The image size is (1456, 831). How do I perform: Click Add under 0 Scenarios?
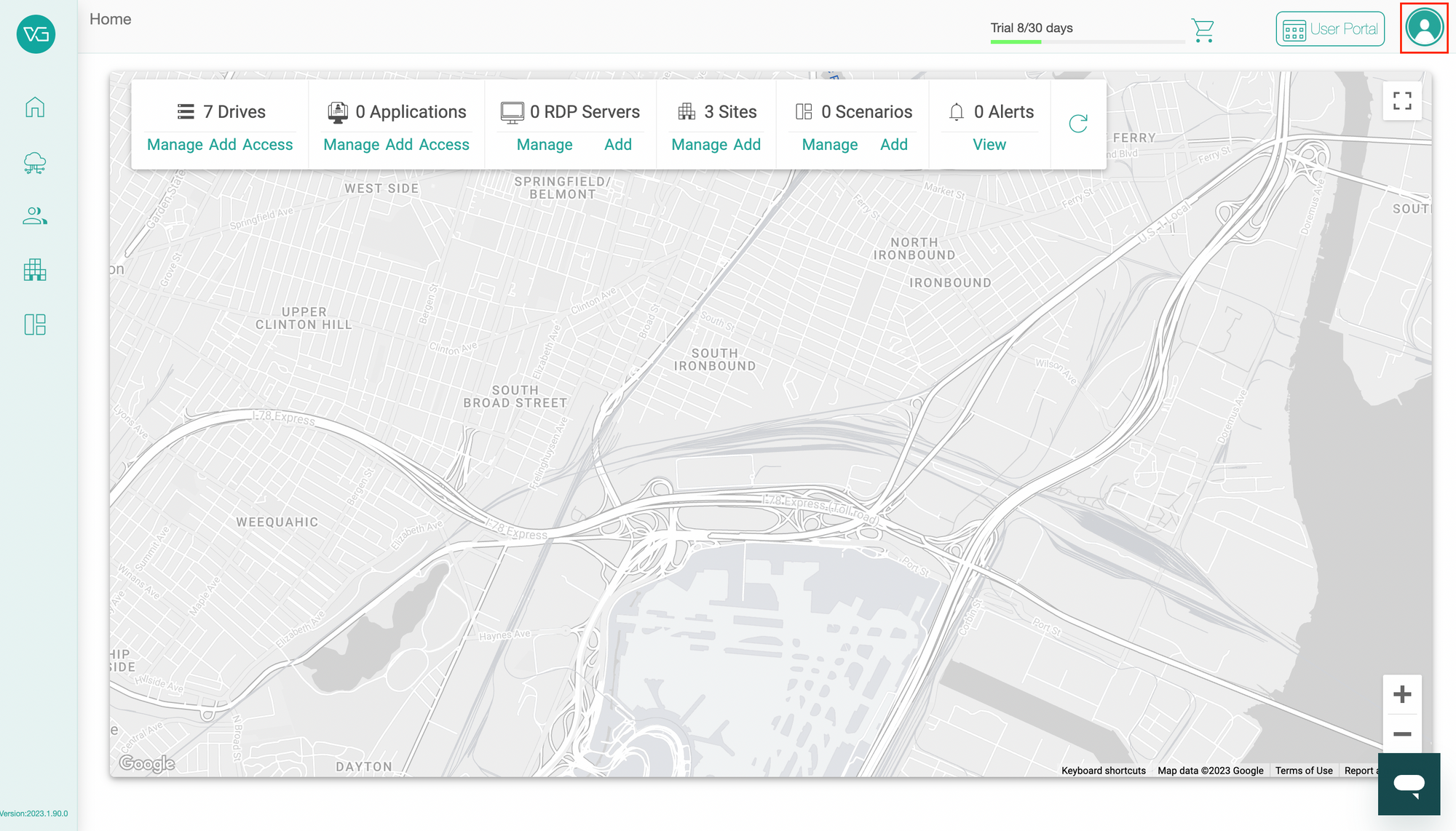894,145
